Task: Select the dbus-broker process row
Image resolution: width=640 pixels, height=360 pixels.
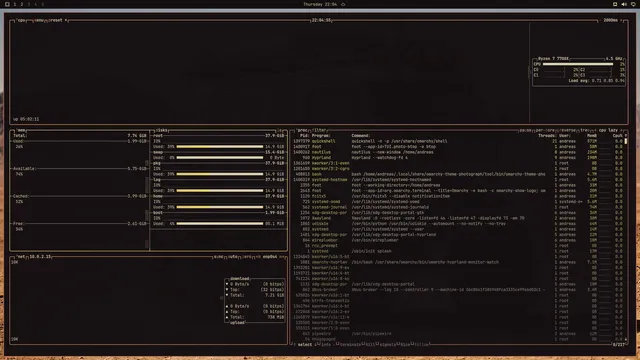Action: 457,290
